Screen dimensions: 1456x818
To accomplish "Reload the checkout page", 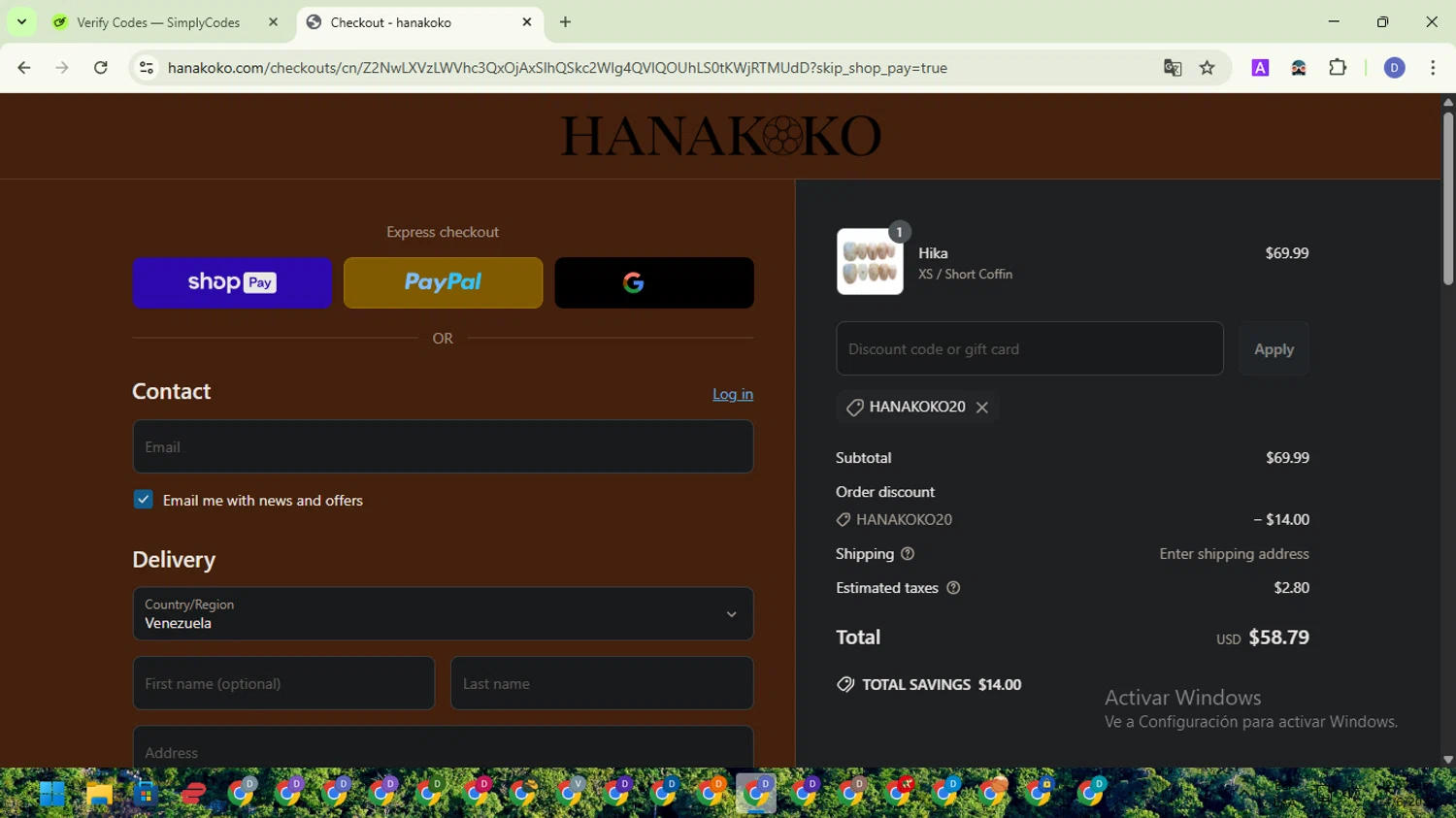I will pos(101,68).
